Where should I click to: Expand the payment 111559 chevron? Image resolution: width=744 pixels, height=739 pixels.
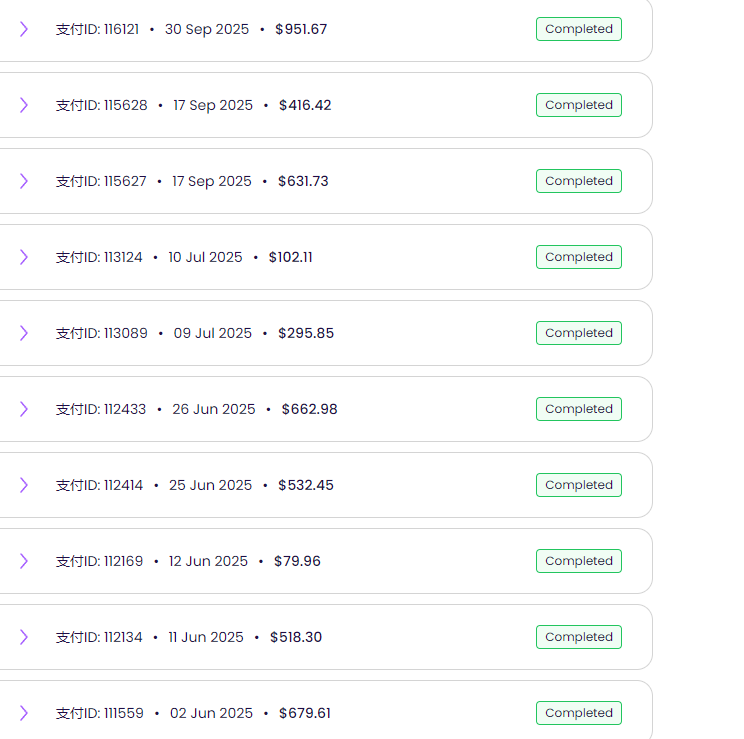tap(24, 713)
